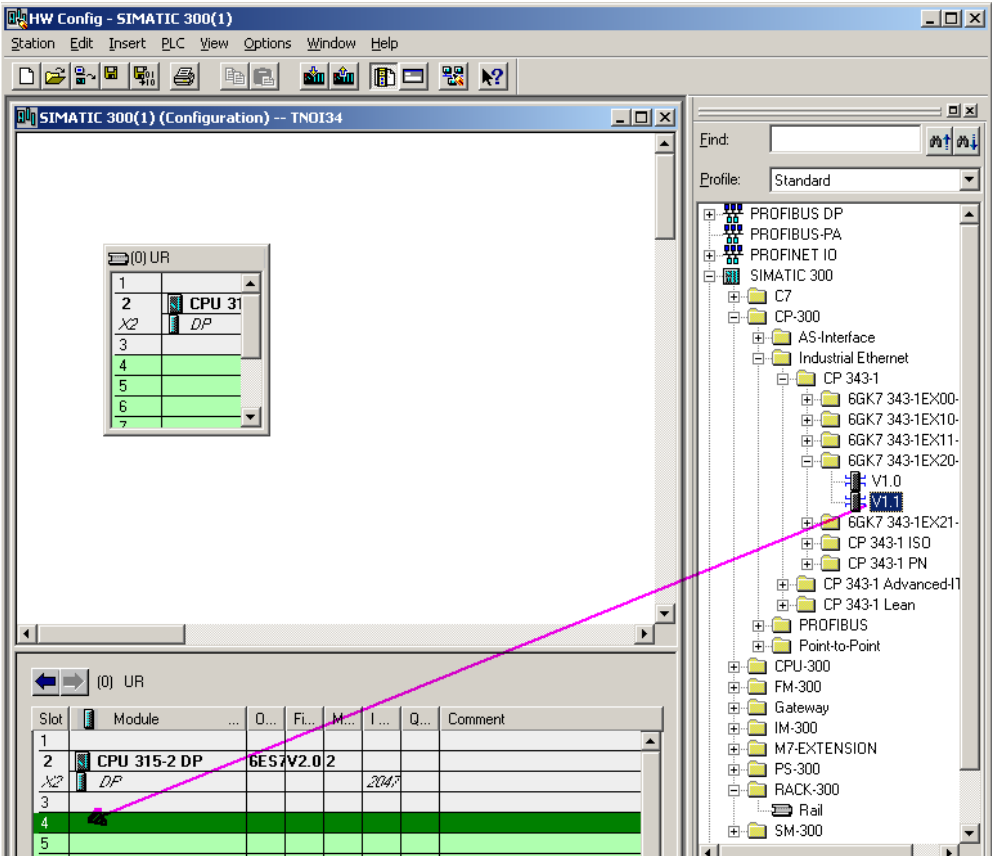Click the Download to Module toolbar icon
The width and height of the screenshot is (994, 858).
[x=314, y=76]
